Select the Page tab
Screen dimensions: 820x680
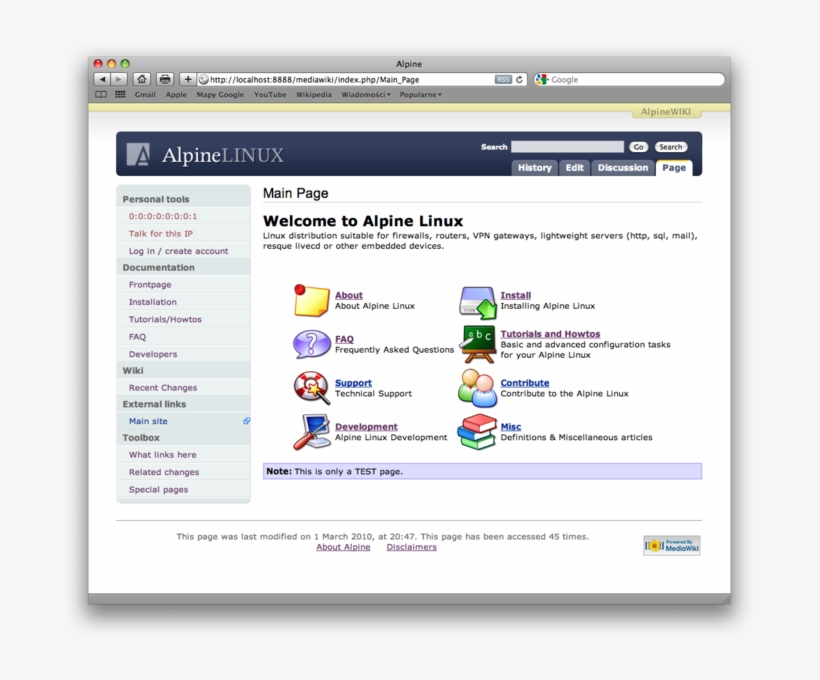674,167
